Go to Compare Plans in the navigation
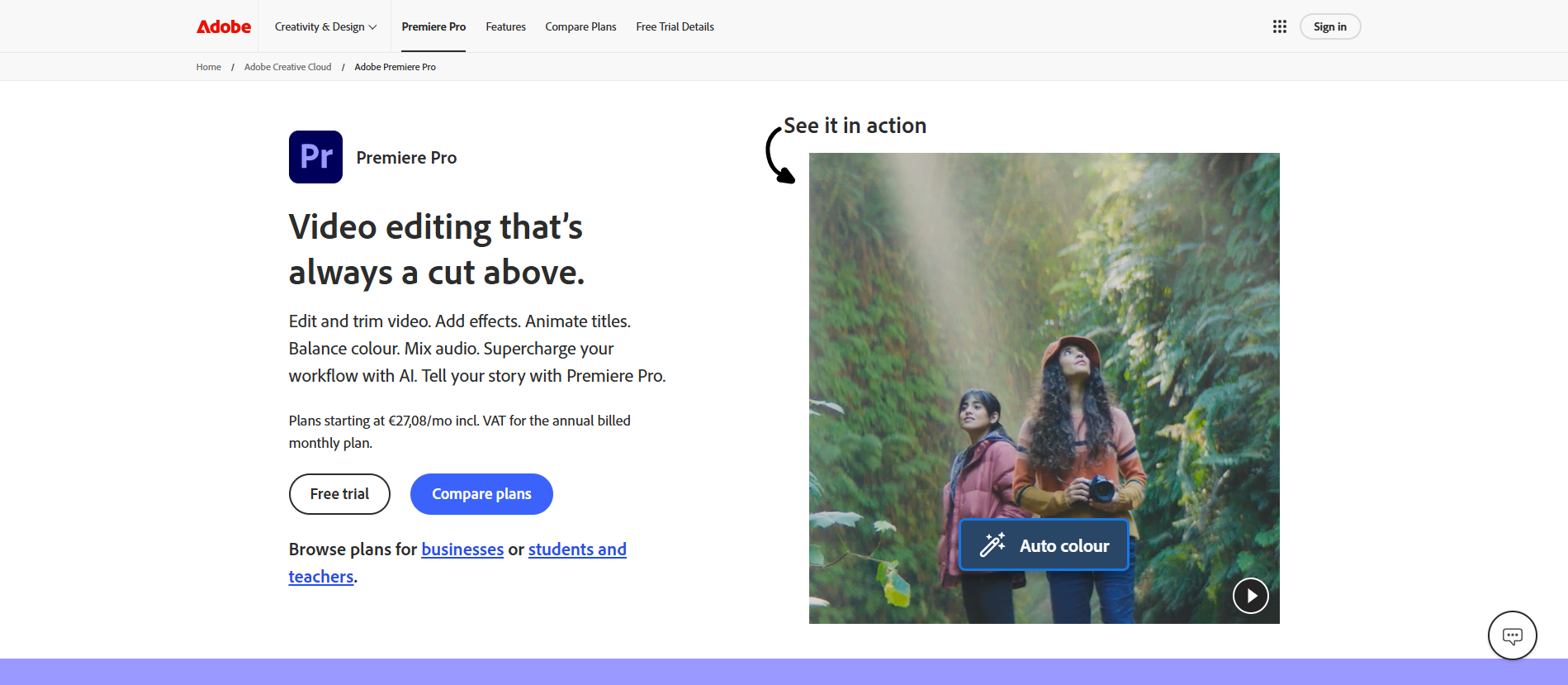This screenshot has height=685, width=1568. pos(580,26)
